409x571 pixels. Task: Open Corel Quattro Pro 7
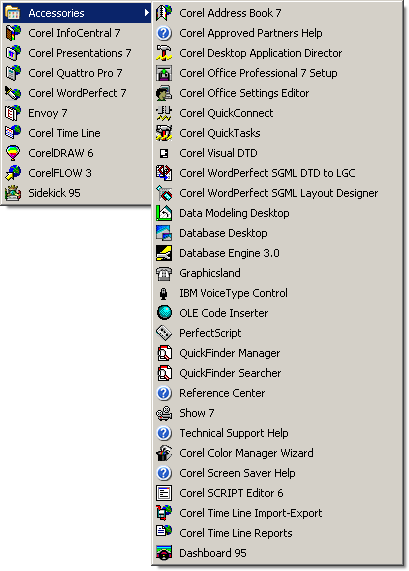tap(77, 73)
